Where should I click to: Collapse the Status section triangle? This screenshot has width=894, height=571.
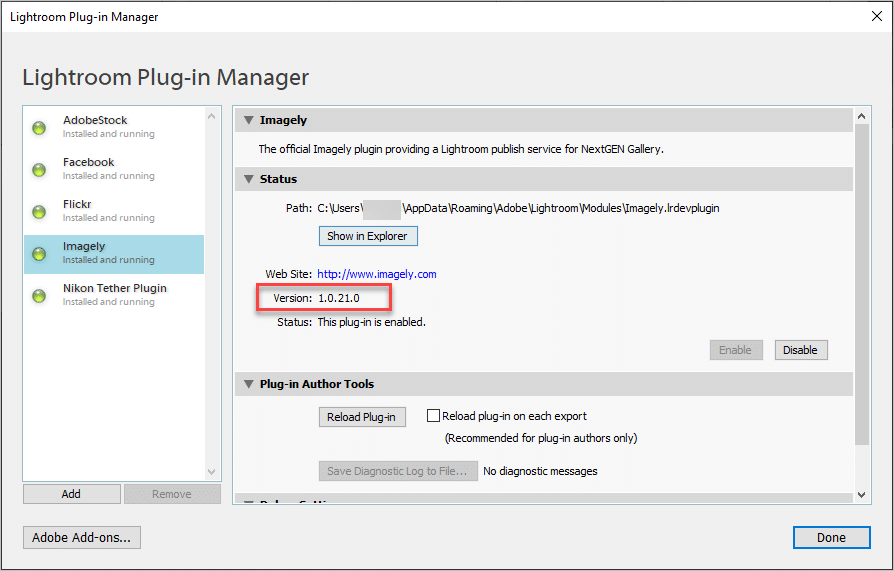[249, 179]
